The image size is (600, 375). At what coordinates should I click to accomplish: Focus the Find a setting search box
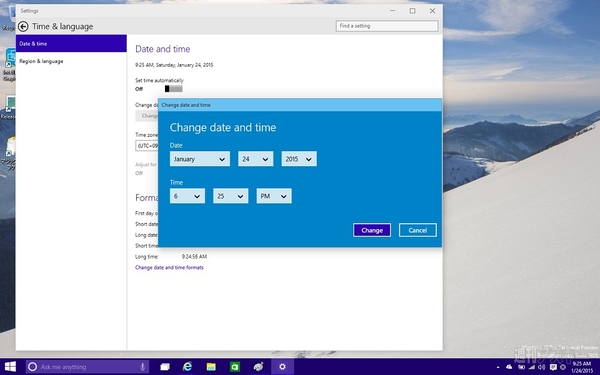tap(387, 26)
